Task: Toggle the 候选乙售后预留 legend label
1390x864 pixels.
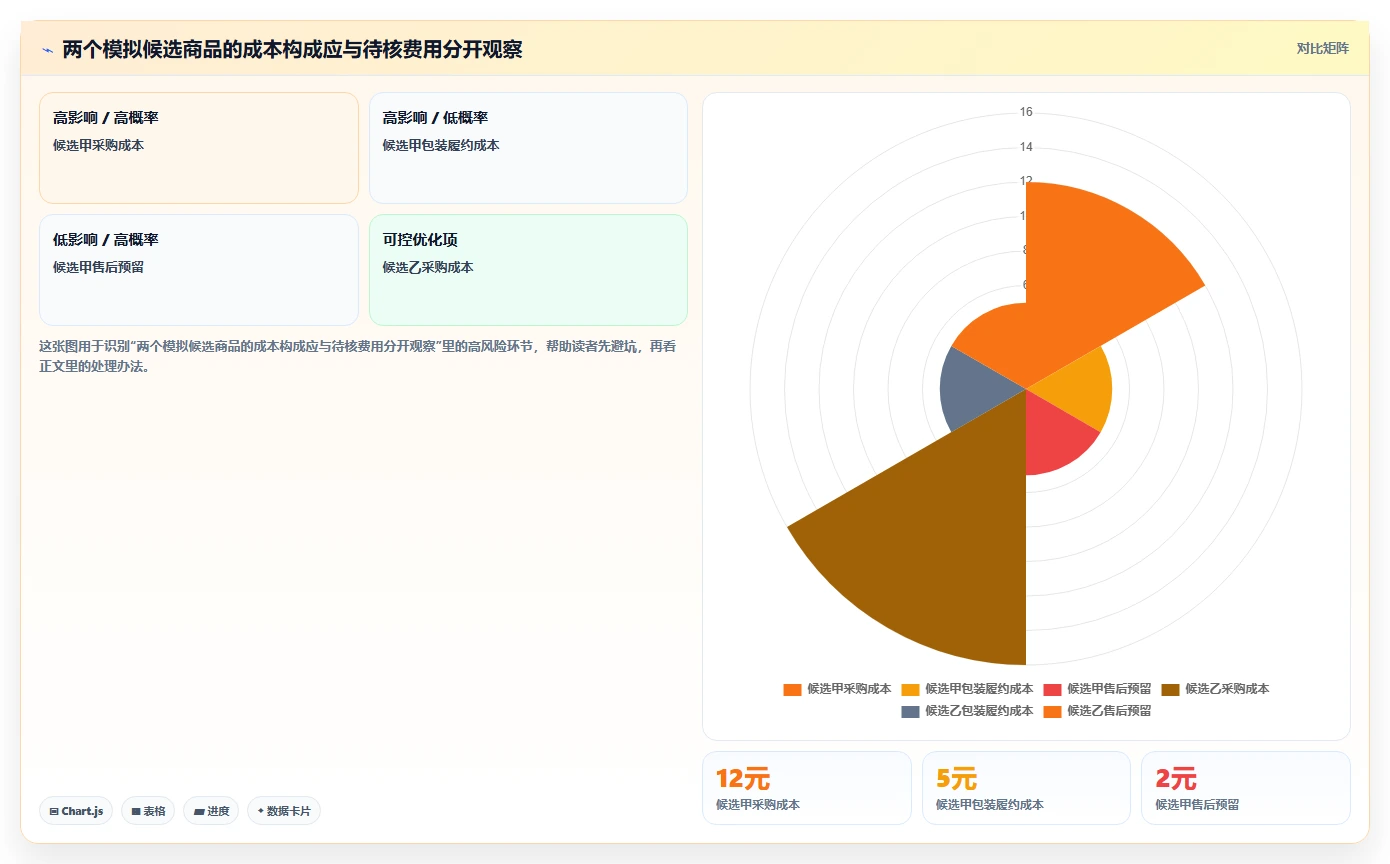Action: click(x=1109, y=711)
